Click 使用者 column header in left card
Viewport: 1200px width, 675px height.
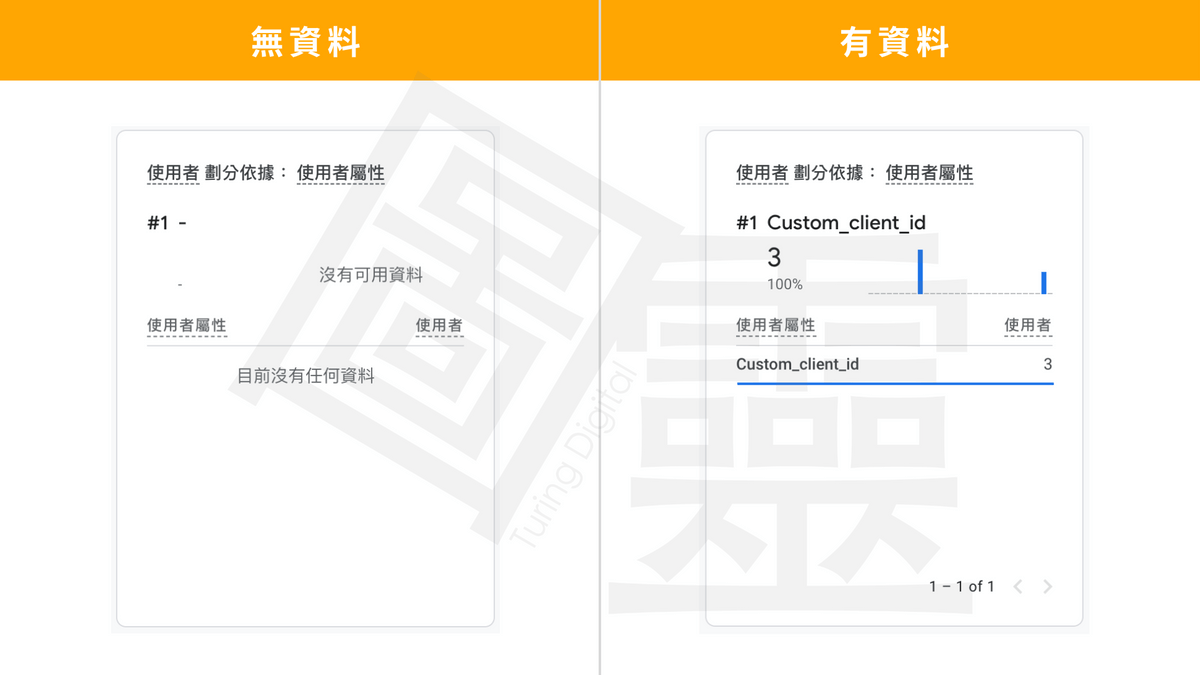pos(439,326)
